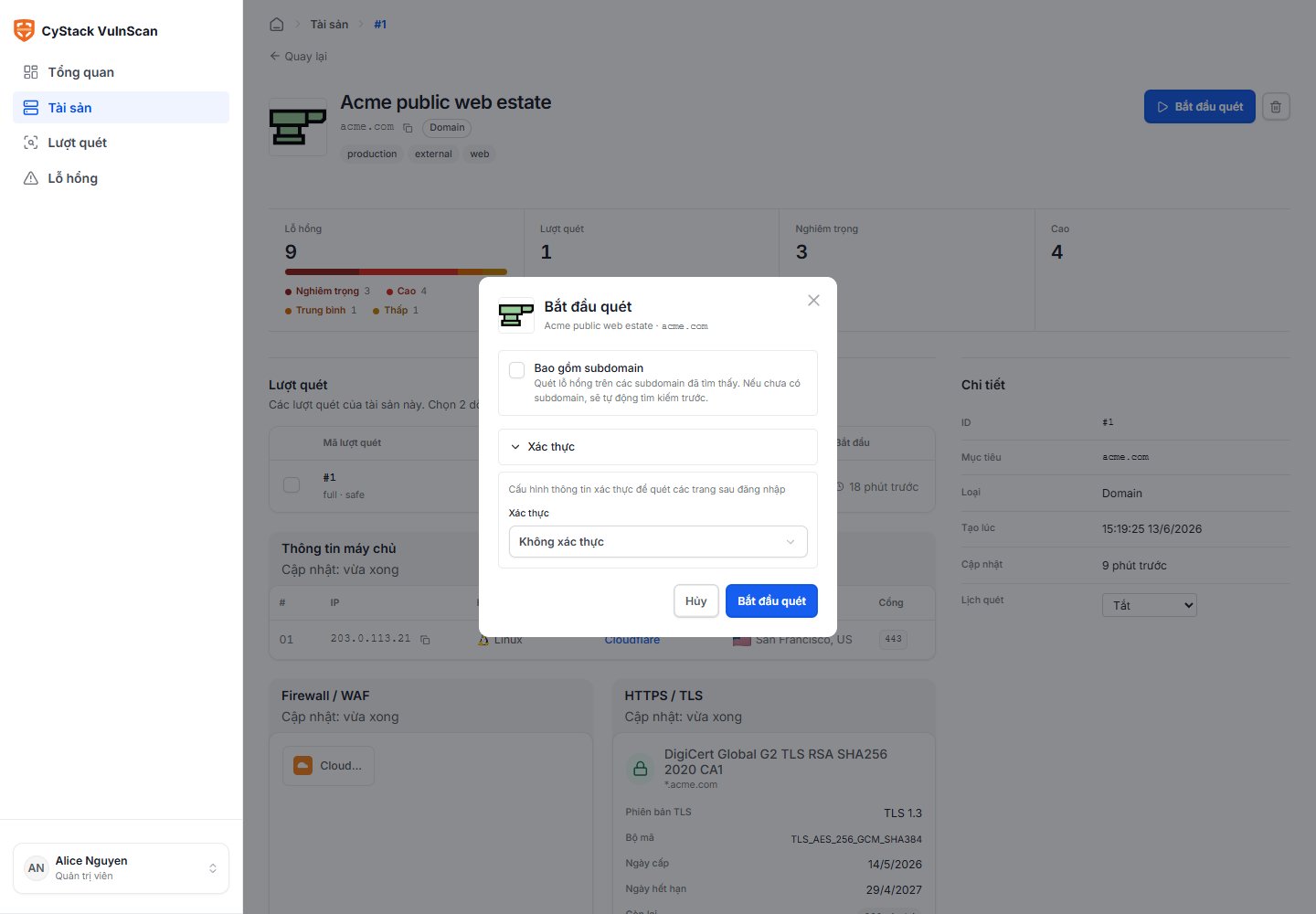Open the Tài sản breadcrumb link
This screenshot has height=914, width=1316.
point(329,25)
